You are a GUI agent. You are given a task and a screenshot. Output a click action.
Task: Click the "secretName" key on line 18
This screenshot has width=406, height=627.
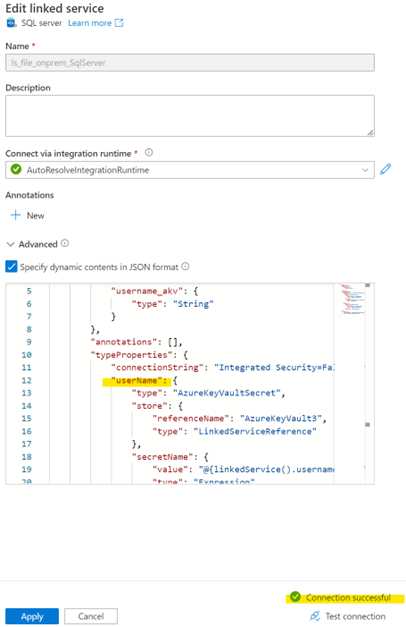[164, 457]
